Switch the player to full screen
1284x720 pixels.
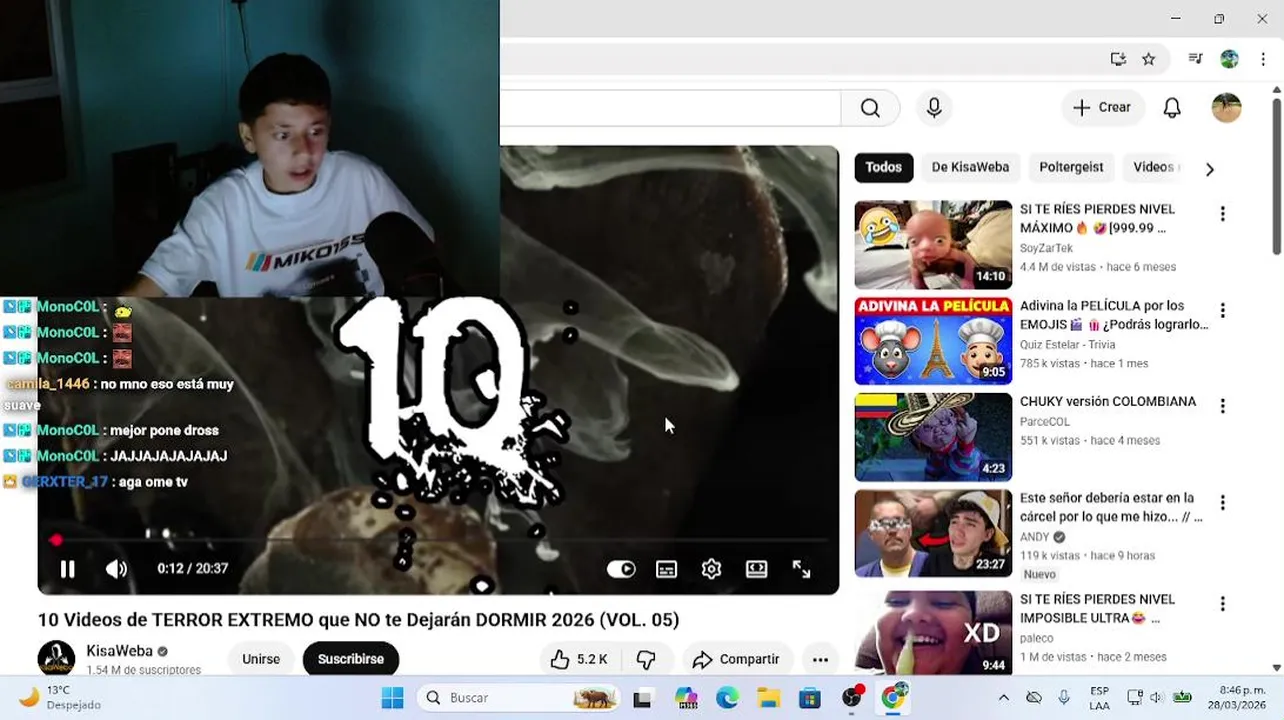pyautogui.click(x=802, y=569)
